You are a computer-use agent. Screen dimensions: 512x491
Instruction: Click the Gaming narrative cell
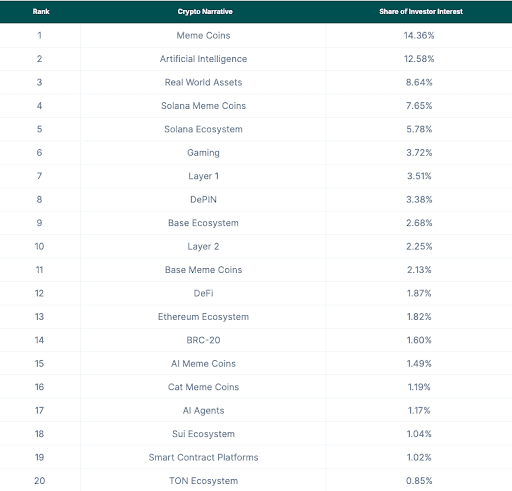203,153
